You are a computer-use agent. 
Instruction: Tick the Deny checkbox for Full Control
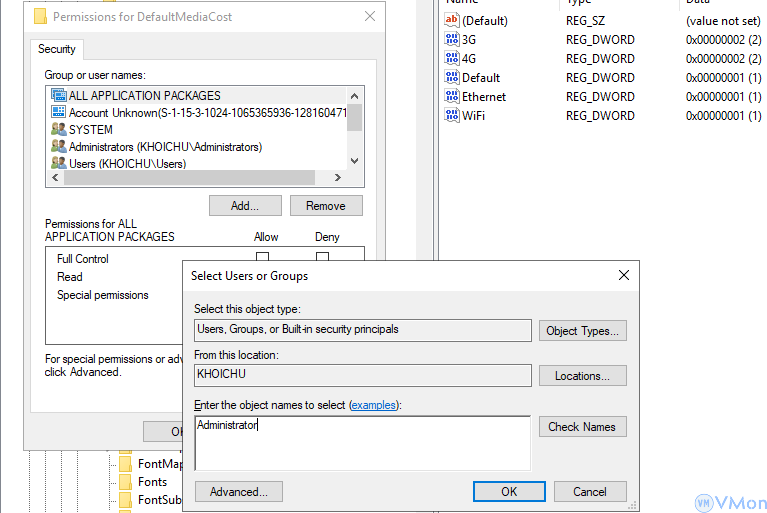click(323, 257)
